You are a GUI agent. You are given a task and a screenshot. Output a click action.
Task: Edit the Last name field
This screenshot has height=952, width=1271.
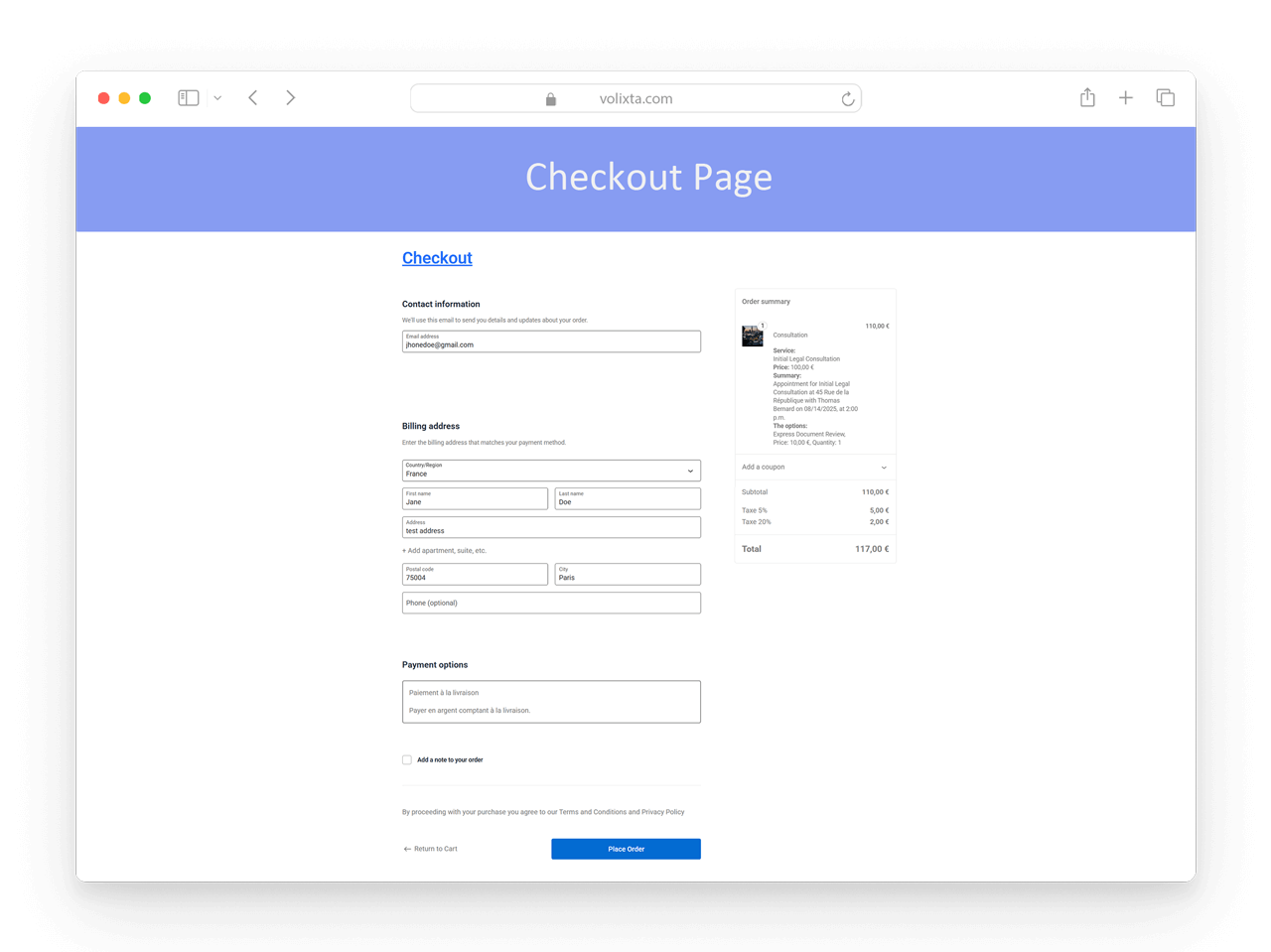point(628,498)
